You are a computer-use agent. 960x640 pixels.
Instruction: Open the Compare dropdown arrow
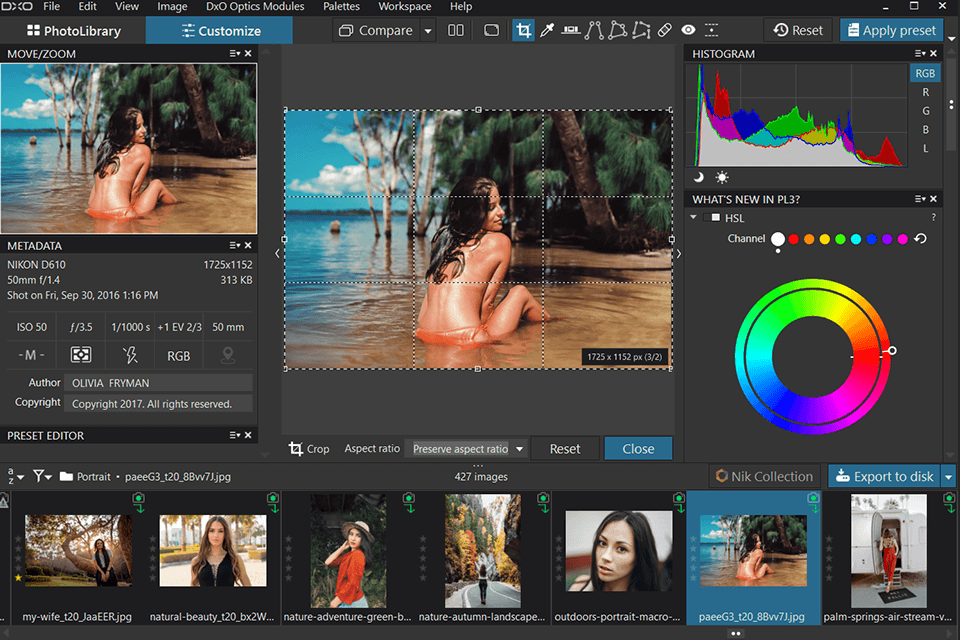click(x=428, y=31)
